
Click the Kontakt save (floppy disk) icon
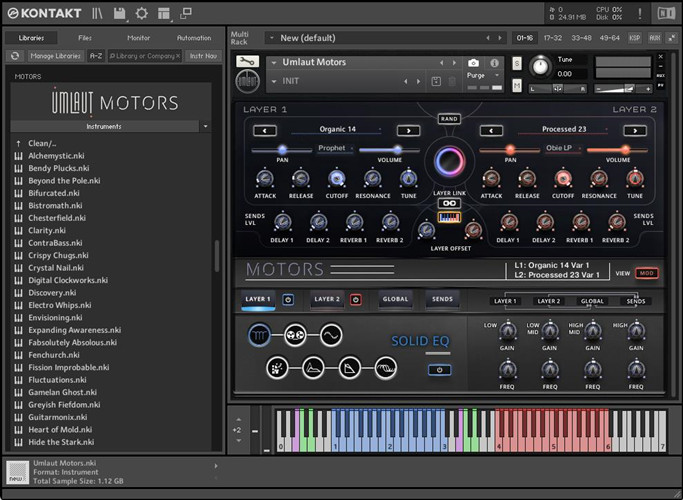point(120,13)
